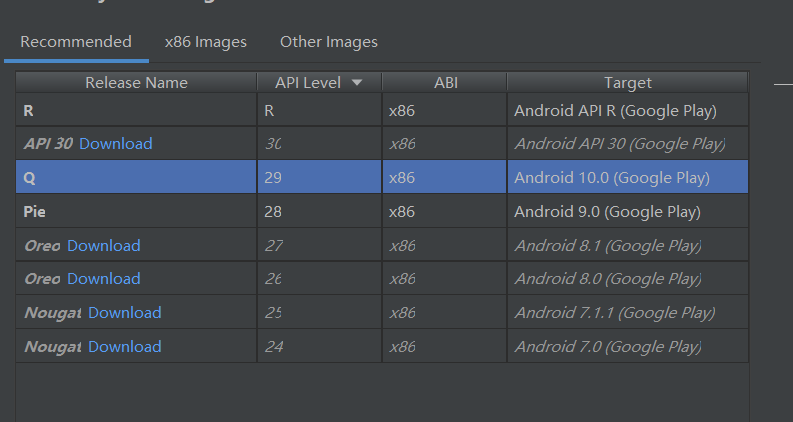Open the x86 Images tab
793x422 pixels.
[x=205, y=41]
